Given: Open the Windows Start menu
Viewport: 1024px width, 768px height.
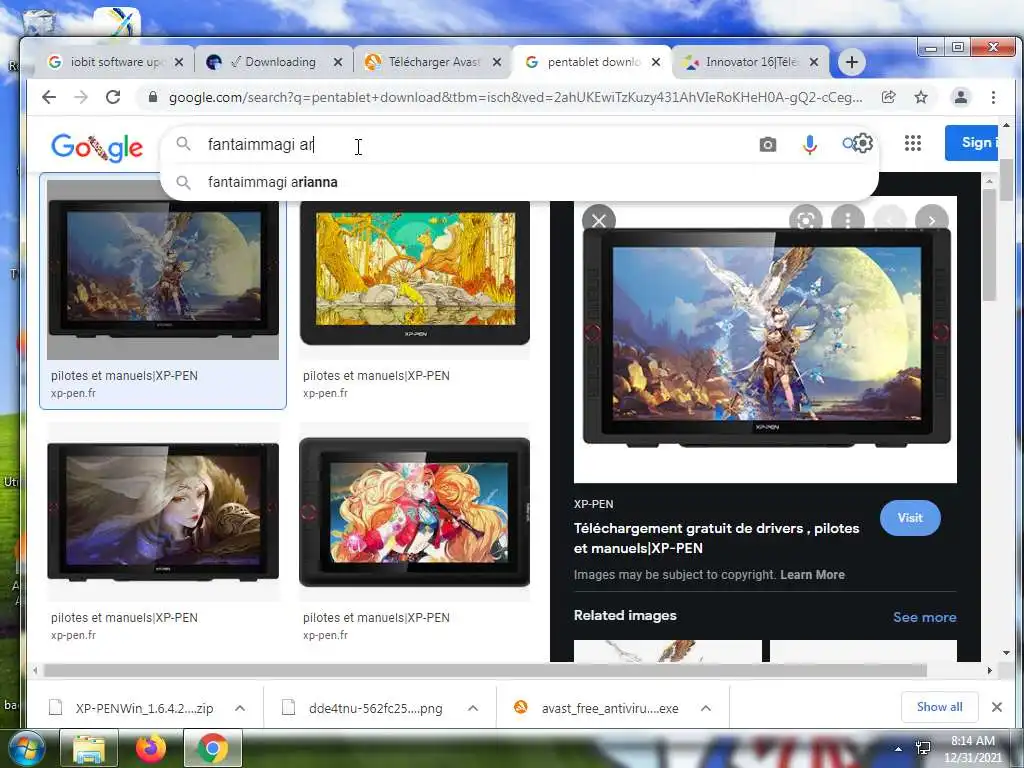Looking at the screenshot, I should (x=25, y=748).
